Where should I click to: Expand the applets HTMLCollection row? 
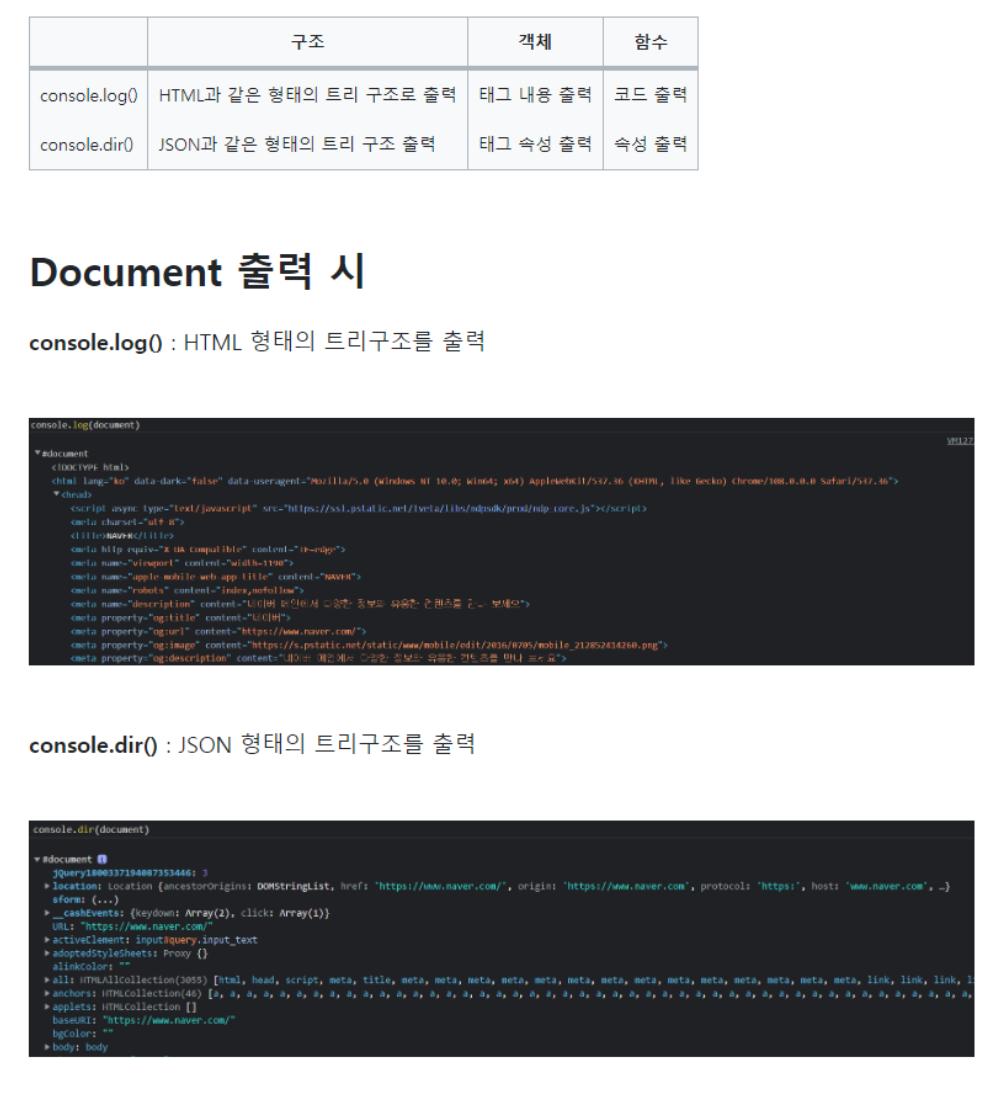tap(47, 1007)
